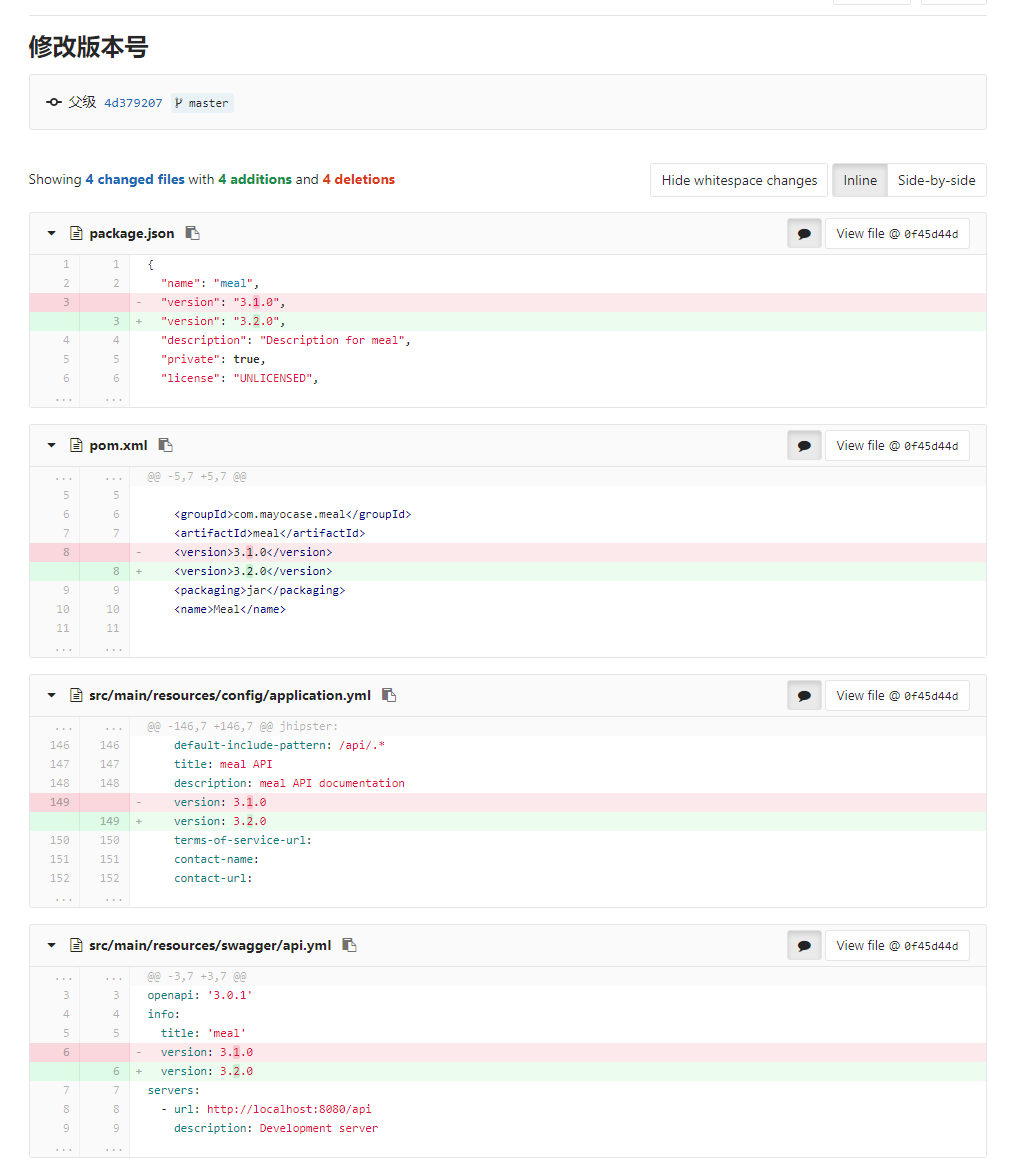Switch to Side-by-side diff view

[x=936, y=180]
